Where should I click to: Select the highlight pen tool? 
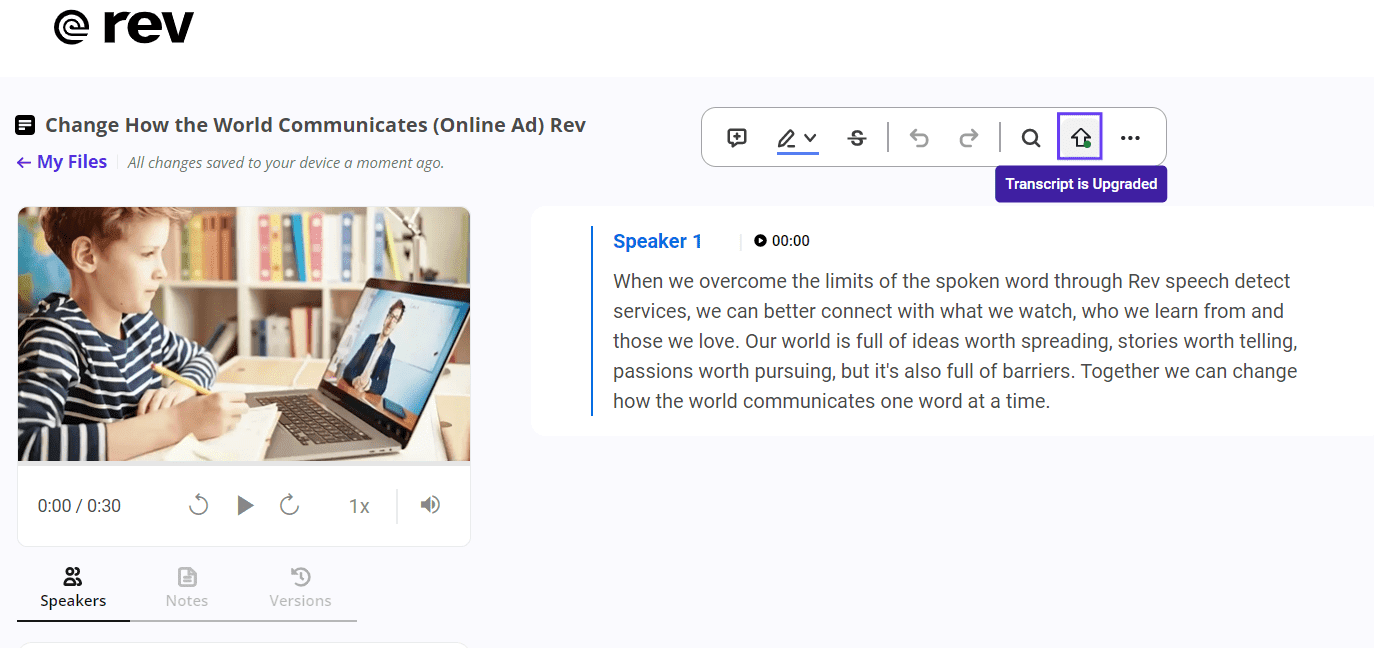tap(787, 138)
